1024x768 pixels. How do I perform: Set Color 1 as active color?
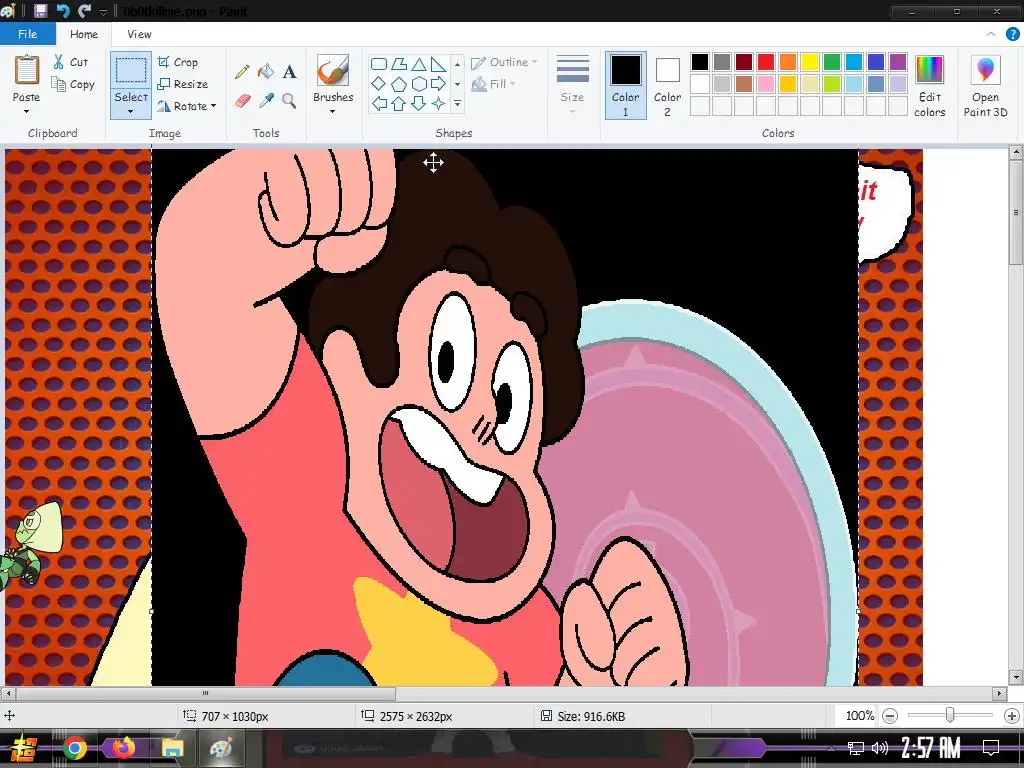click(x=626, y=84)
